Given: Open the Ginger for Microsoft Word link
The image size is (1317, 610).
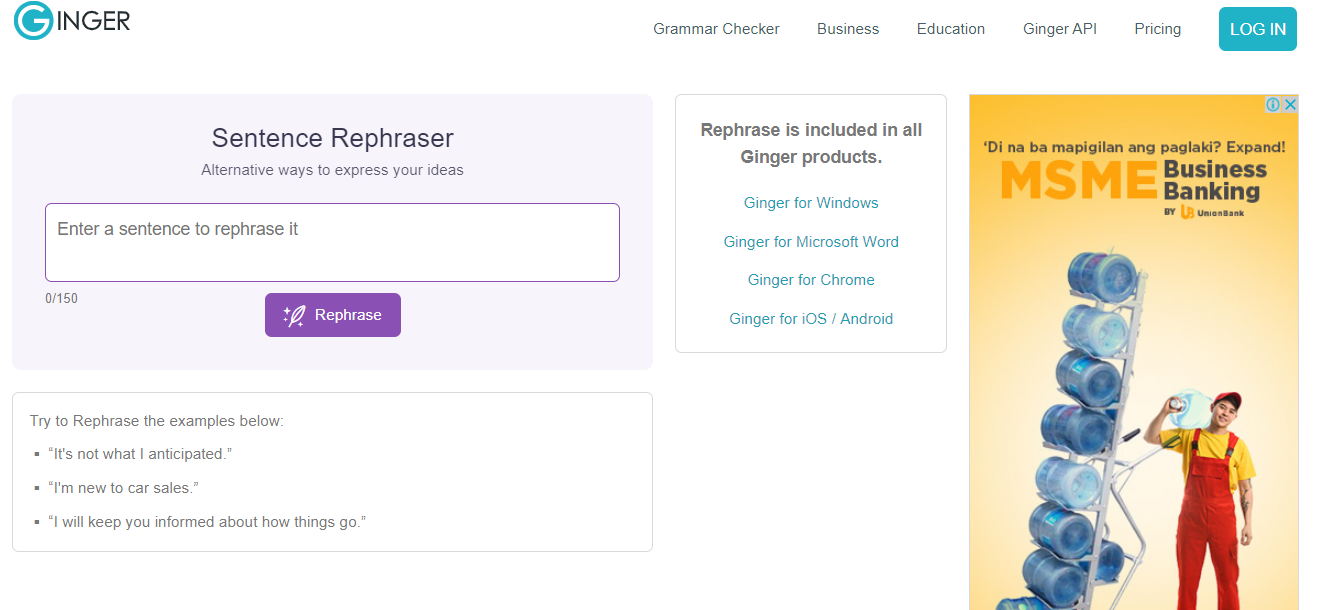Looking at the screenshot, I should 811,242.
